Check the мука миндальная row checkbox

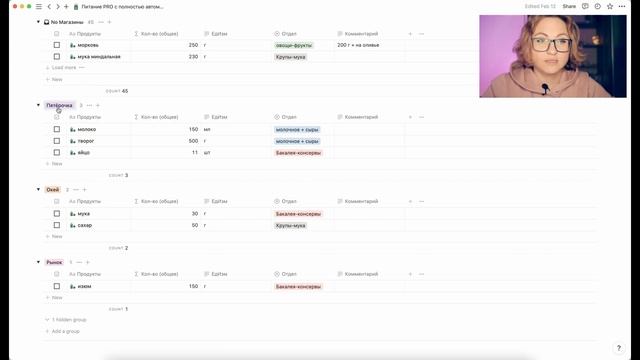pos(57,56)
